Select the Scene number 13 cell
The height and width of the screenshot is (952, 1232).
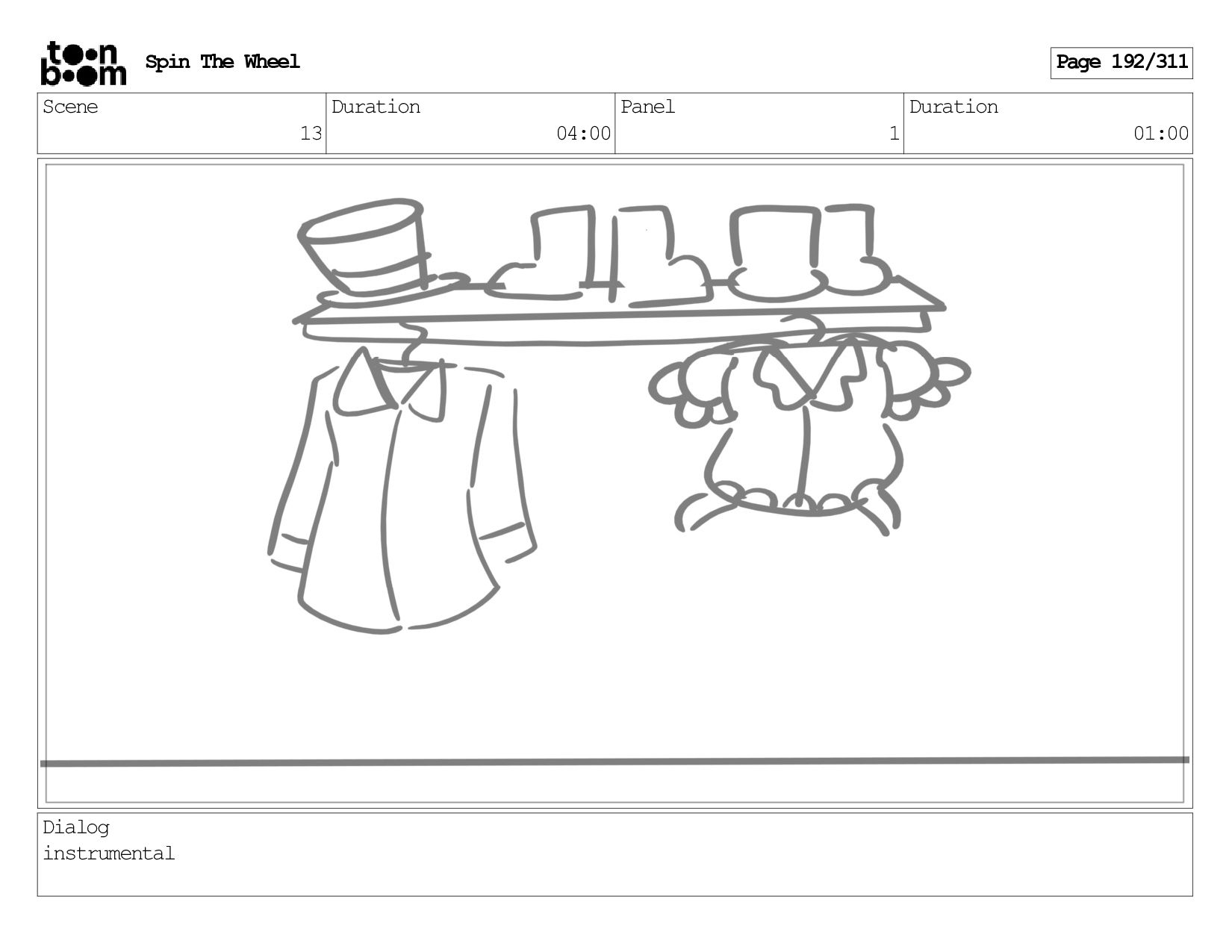[181, 123]
